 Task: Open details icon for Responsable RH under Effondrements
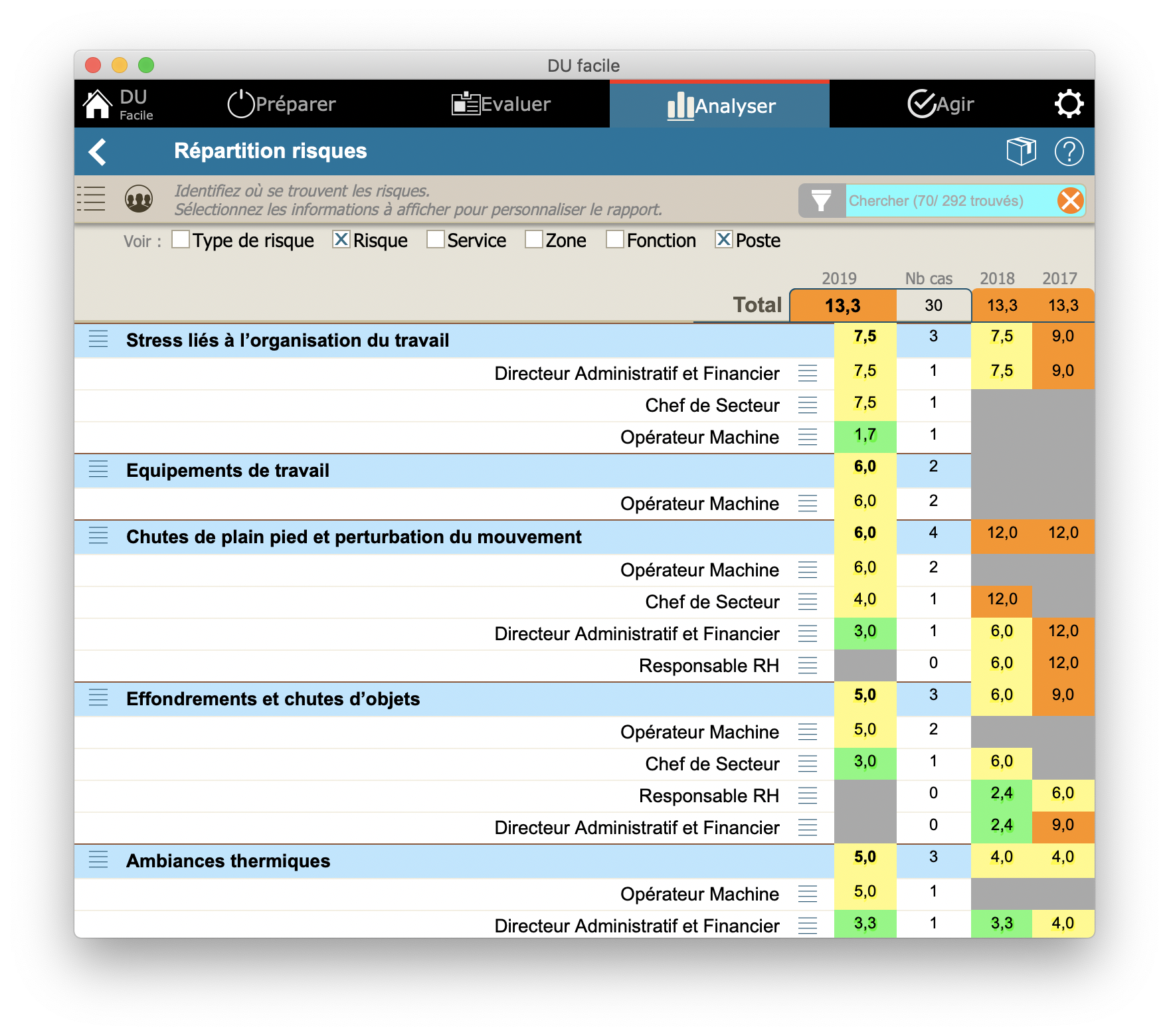click(x=808, y=796)
